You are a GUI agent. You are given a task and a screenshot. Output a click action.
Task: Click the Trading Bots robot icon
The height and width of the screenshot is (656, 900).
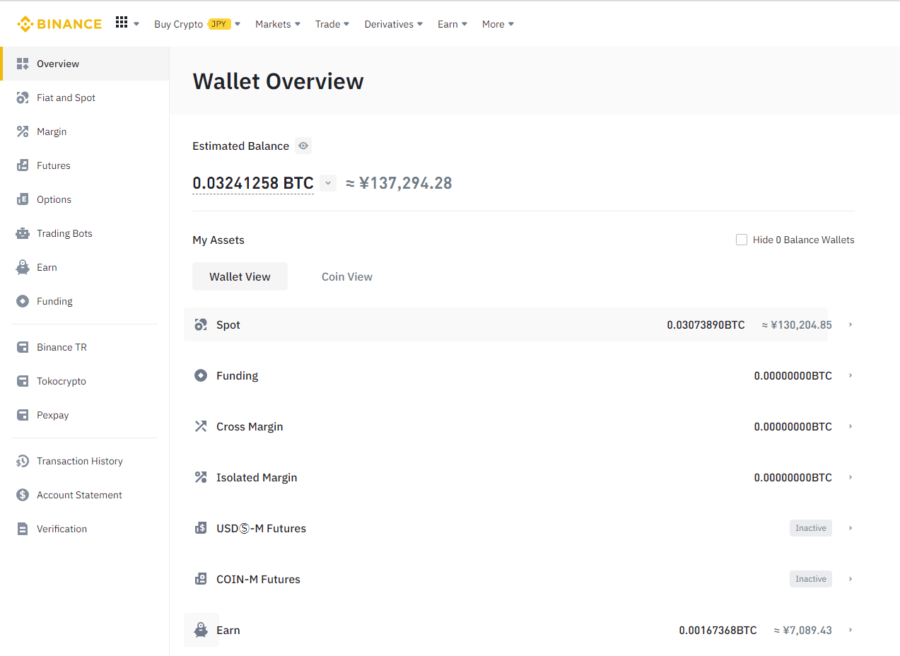coord(23,234)
